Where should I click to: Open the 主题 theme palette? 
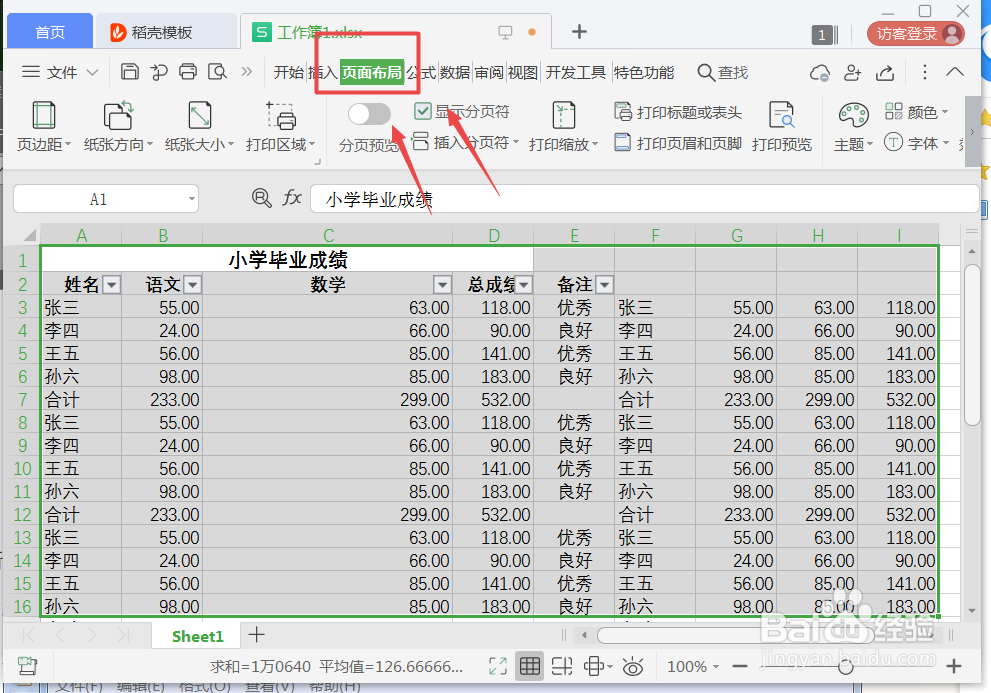pyautogui.click(x=853, y=127)
